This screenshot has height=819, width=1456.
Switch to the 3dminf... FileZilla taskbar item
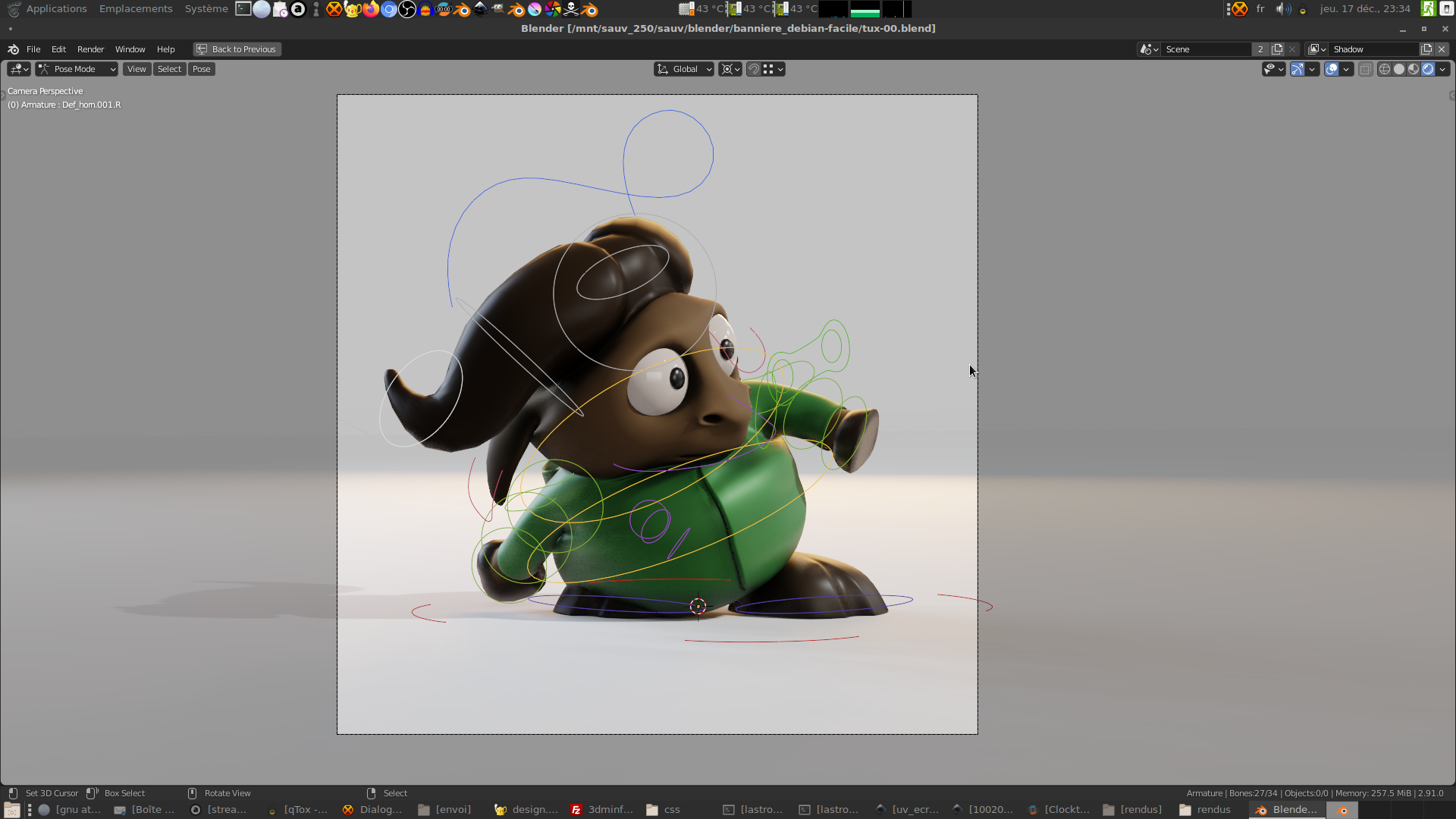603,810
